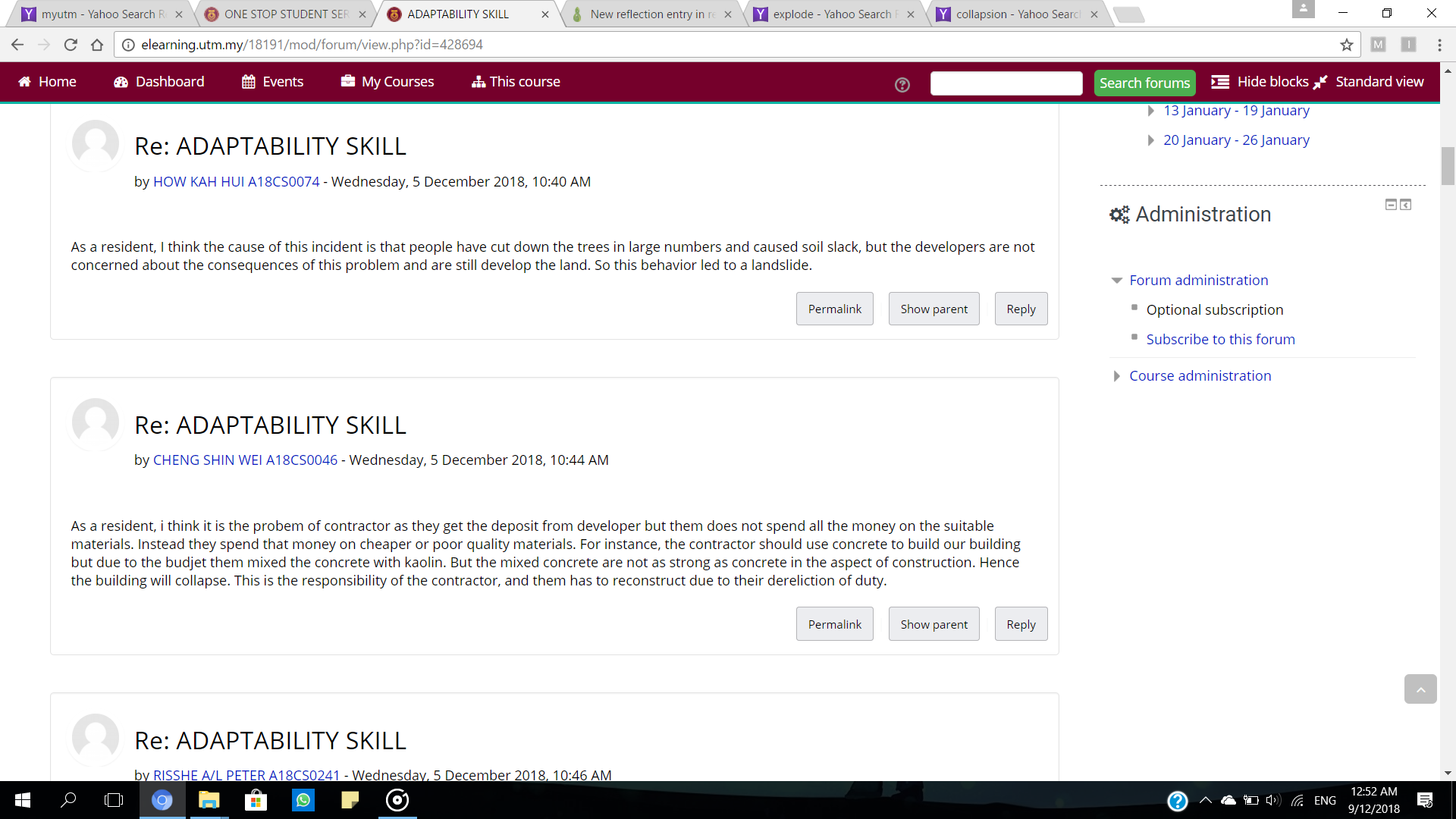The width and height of the screenshot is (1456, 819).
Task: Click the bookmark star in address bar
Action: coord(1346,45)
